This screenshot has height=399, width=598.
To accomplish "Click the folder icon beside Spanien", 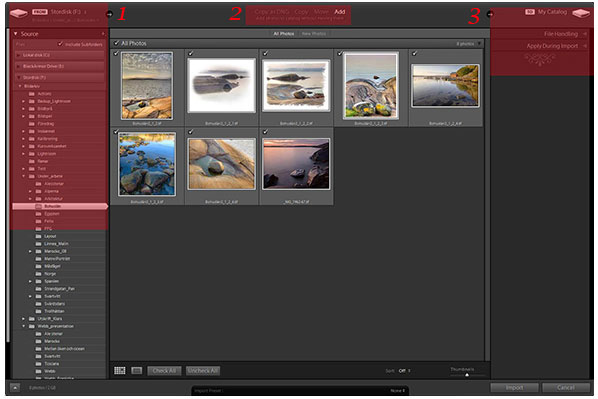I will (x=39, y=282).
